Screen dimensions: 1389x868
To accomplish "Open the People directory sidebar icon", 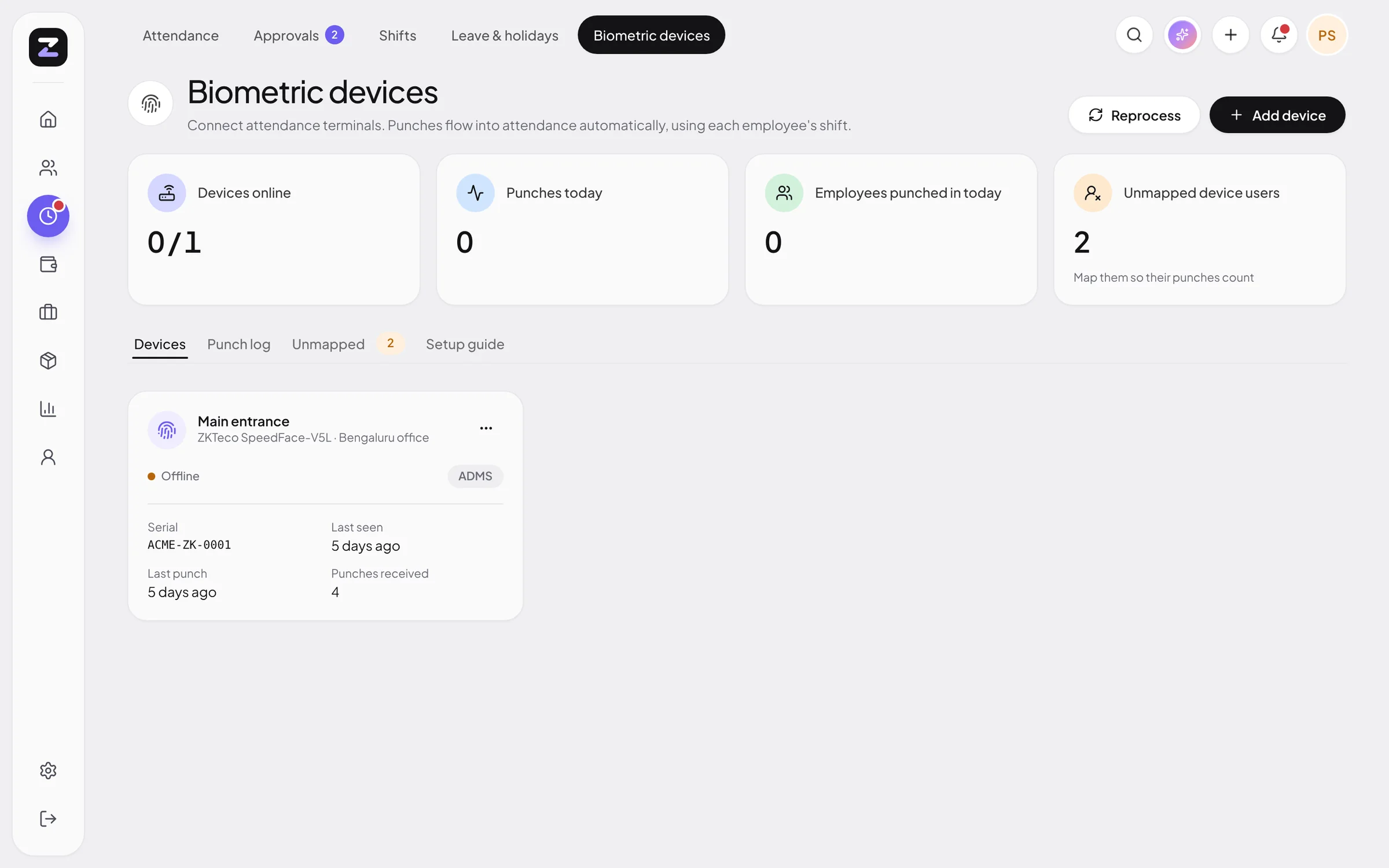I will pyautogui.click(x=48, y=168).
